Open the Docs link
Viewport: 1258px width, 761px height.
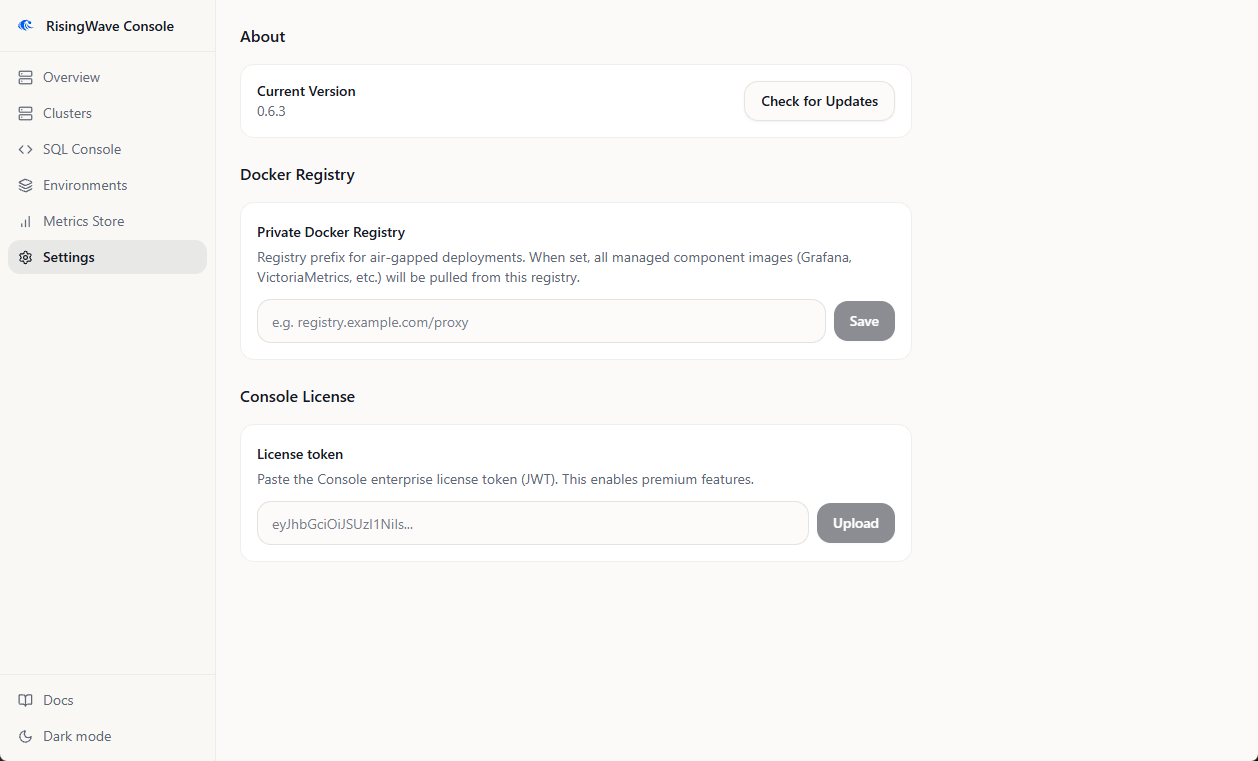click(107, 700)
